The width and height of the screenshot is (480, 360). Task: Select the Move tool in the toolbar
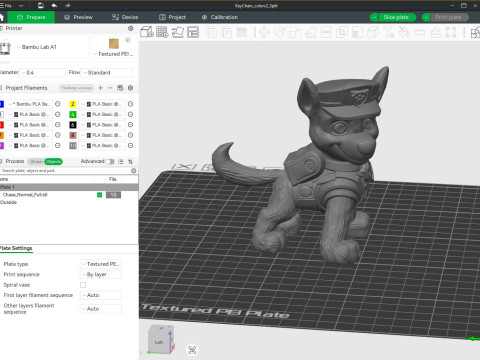(x=264, y=32)
